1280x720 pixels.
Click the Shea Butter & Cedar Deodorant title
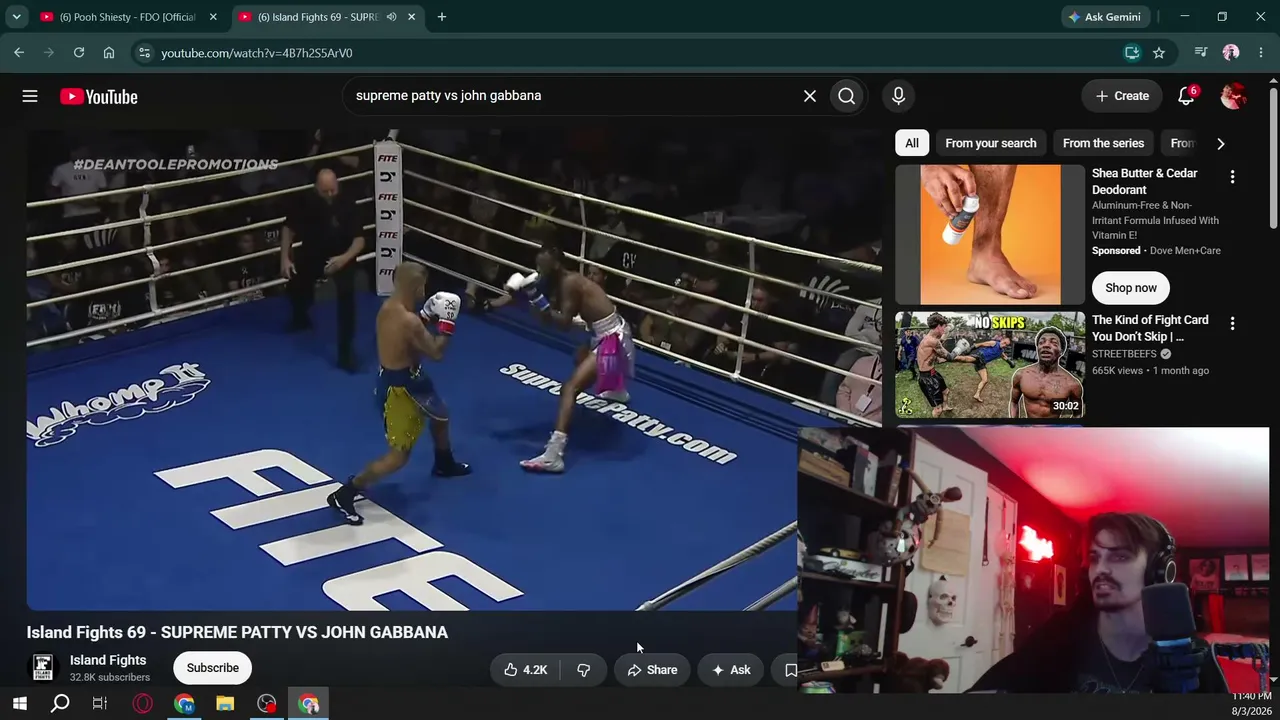pos(1144,181)
